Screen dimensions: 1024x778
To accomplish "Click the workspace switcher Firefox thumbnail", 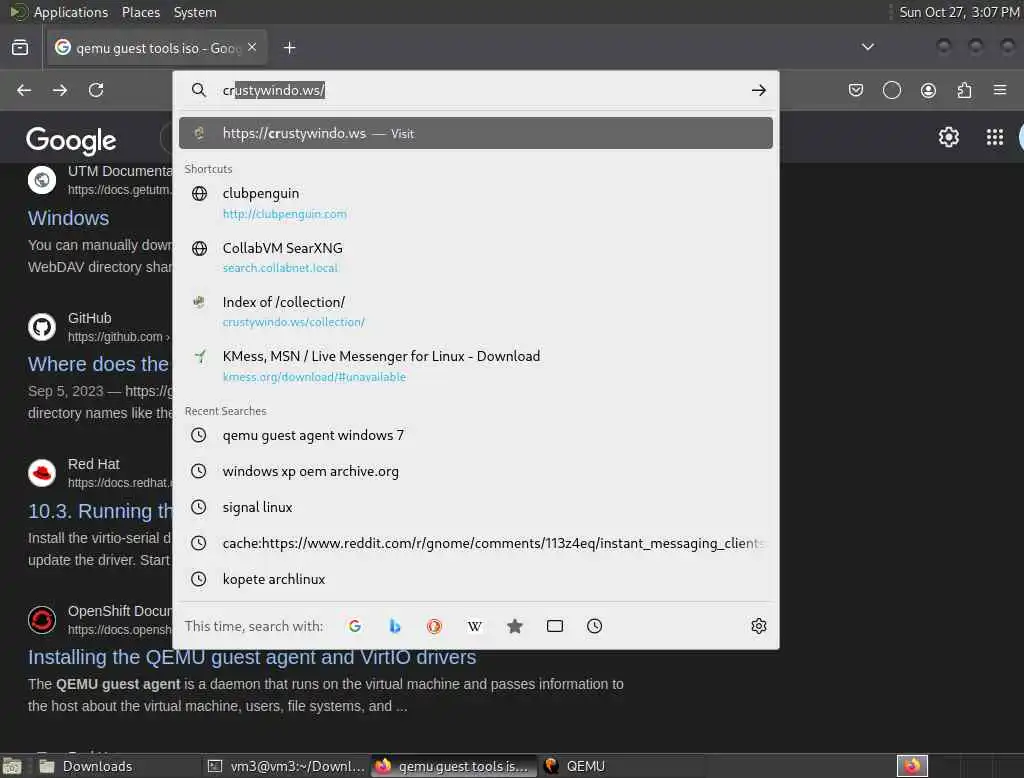I will pyautogui.click(x=912, y=766).
